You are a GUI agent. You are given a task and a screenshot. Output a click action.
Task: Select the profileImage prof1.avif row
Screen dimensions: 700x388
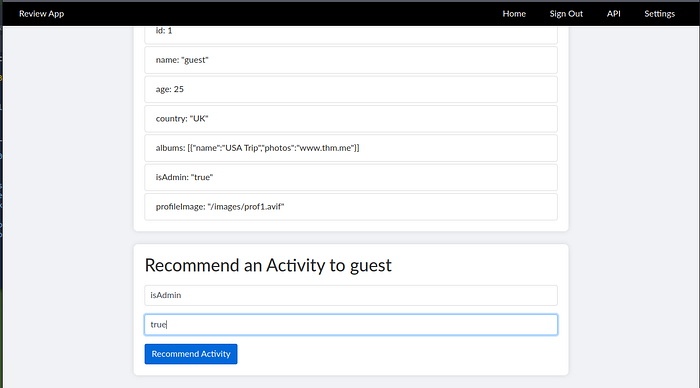pos(351,207)
